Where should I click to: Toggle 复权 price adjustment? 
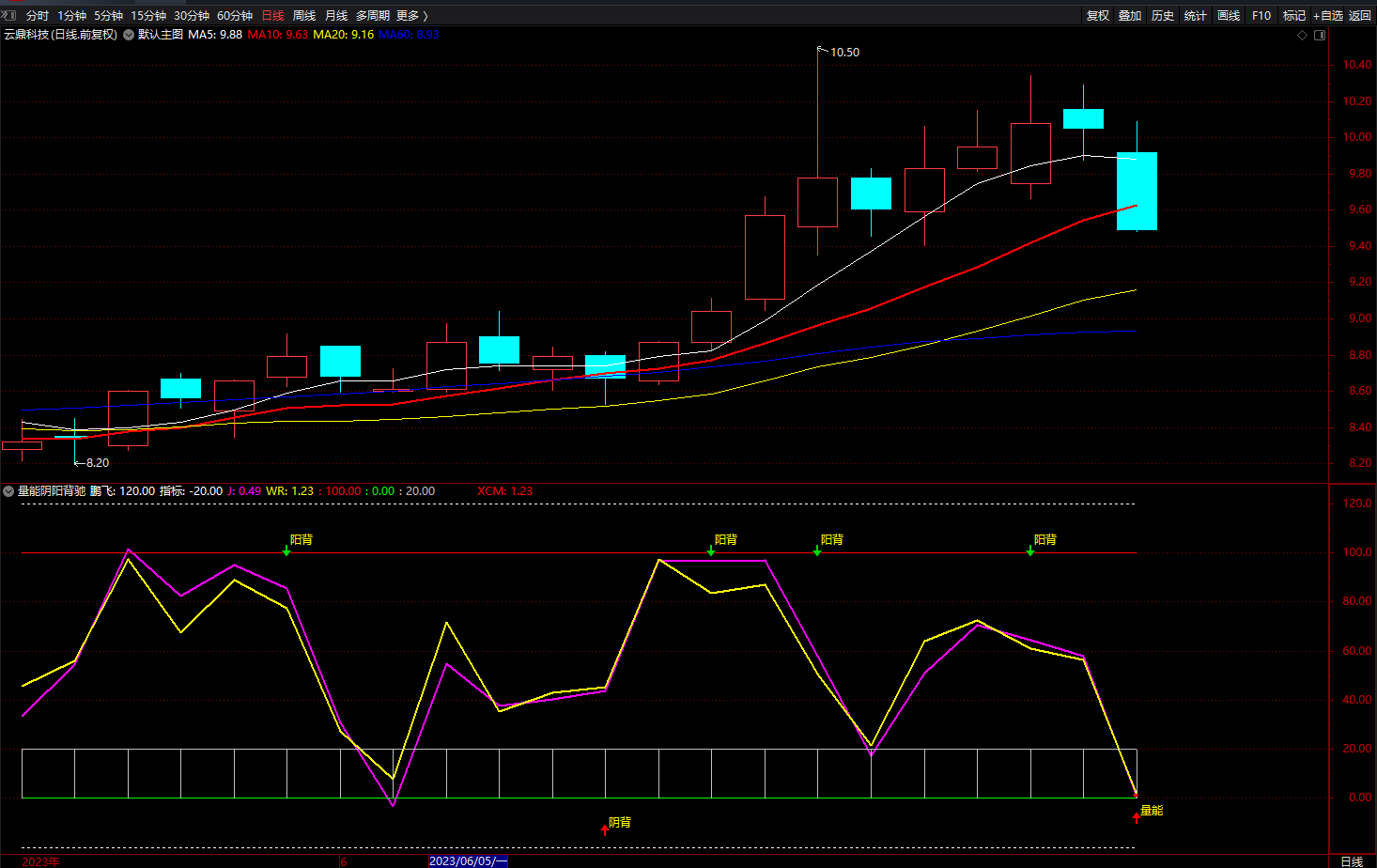(1097, 16)
